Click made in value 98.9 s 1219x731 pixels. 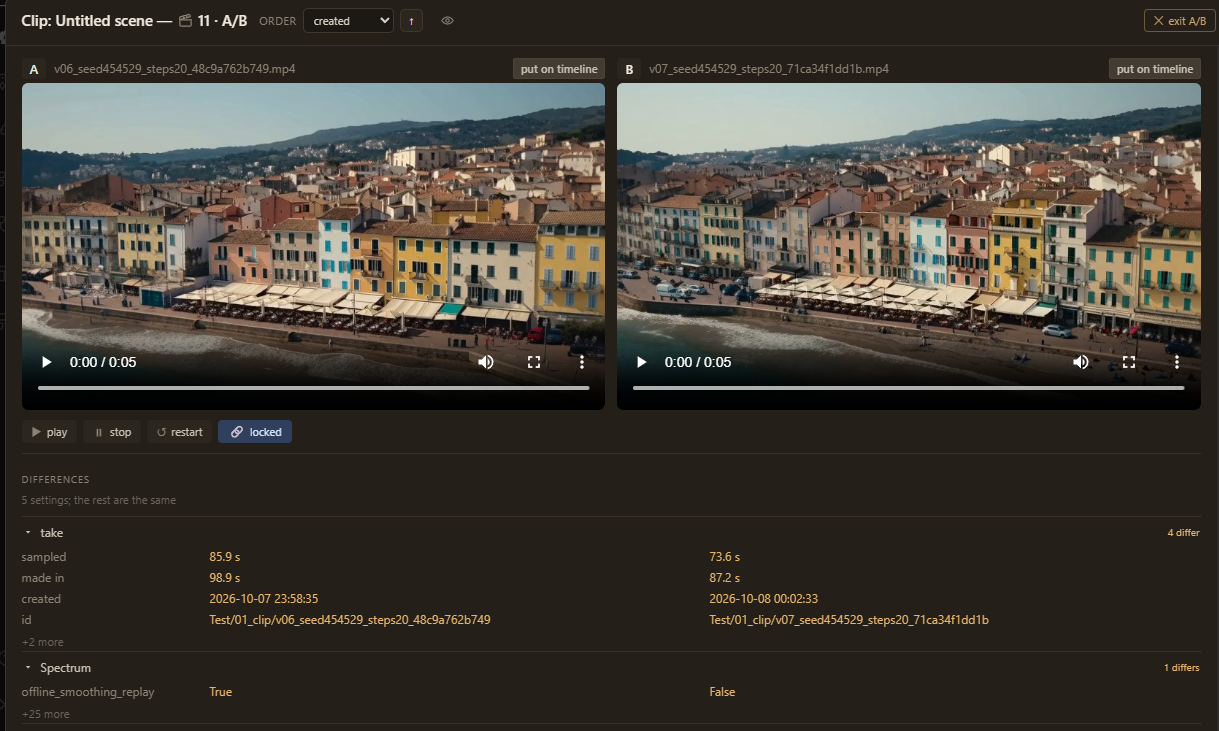pyautogui.click(x=224, y=578)
